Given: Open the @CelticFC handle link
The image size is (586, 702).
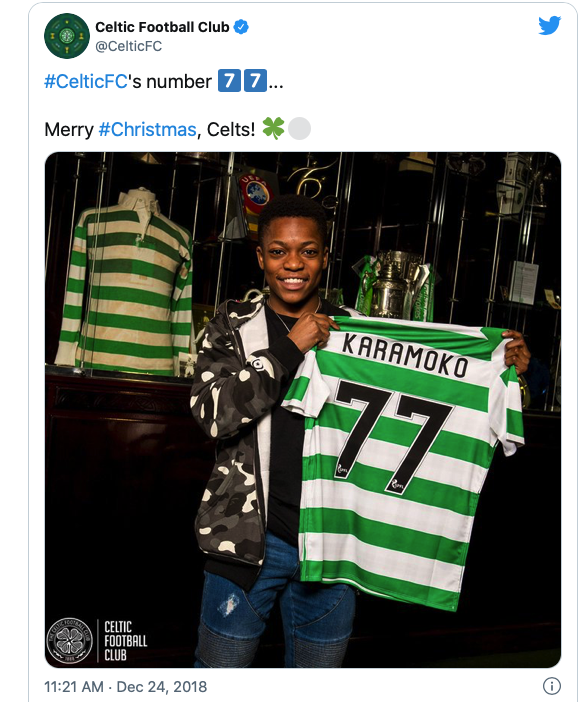Looking at the screenshot, I should point(128,46).
